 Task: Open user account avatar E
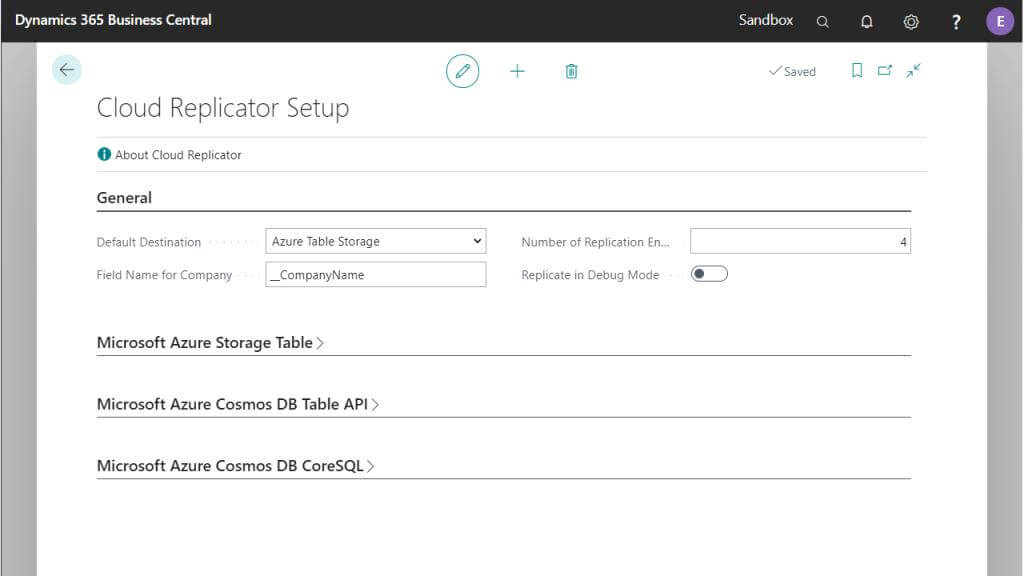click(1000, 22)
